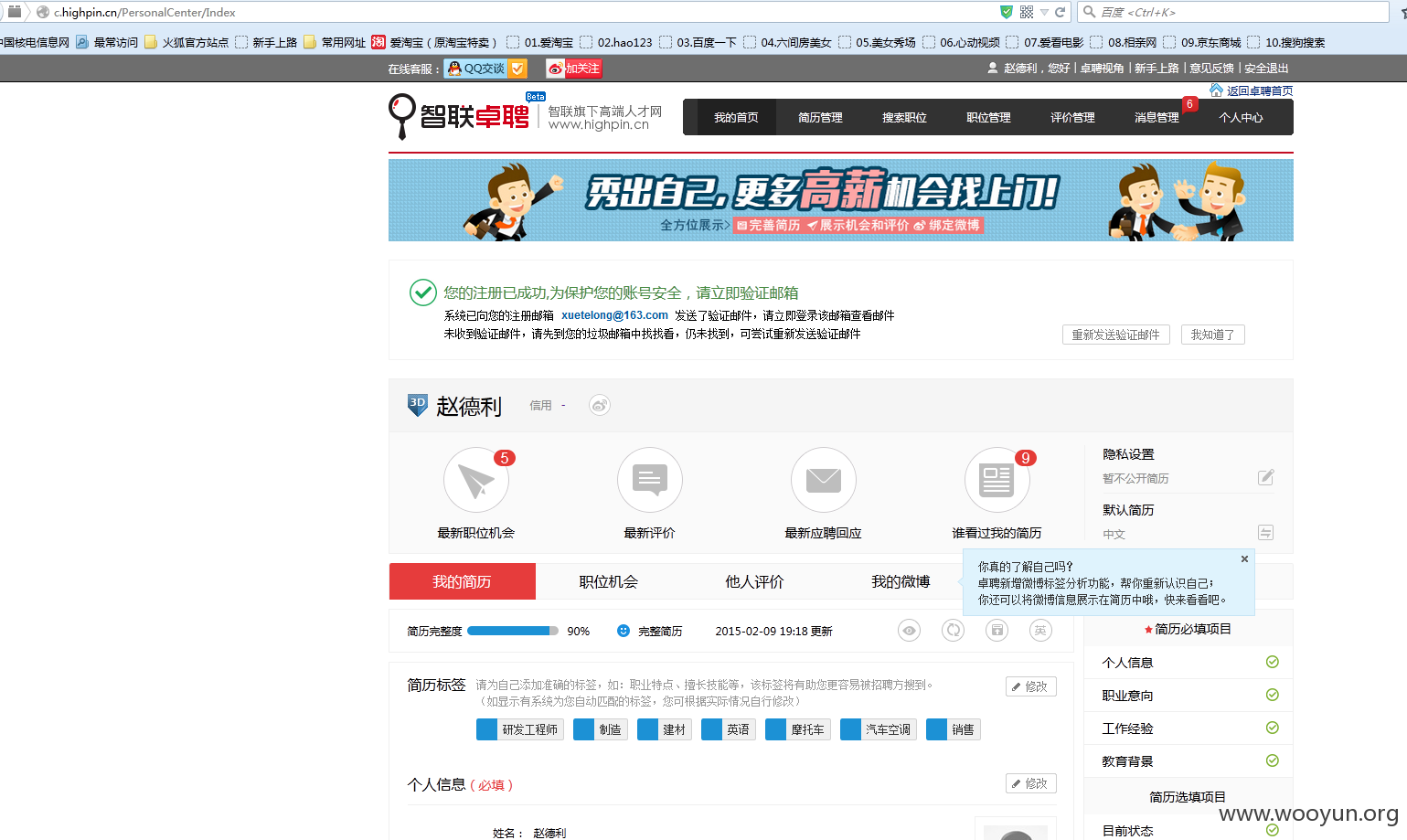Click the 简历完整度 progress bar
The width and height of the screenshot is (1407, 840).
click(513, 631)
